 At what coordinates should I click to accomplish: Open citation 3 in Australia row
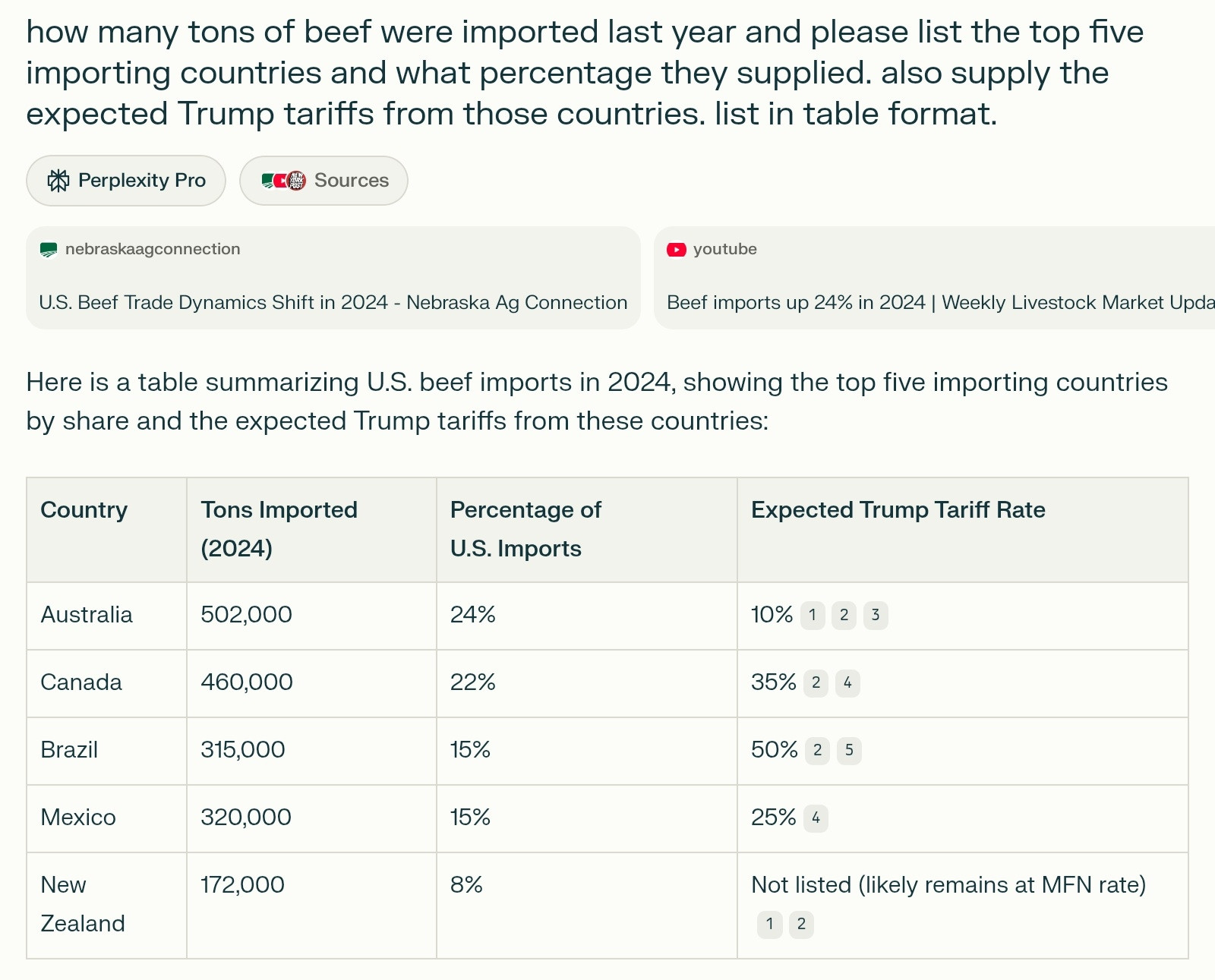click(876, 616)
